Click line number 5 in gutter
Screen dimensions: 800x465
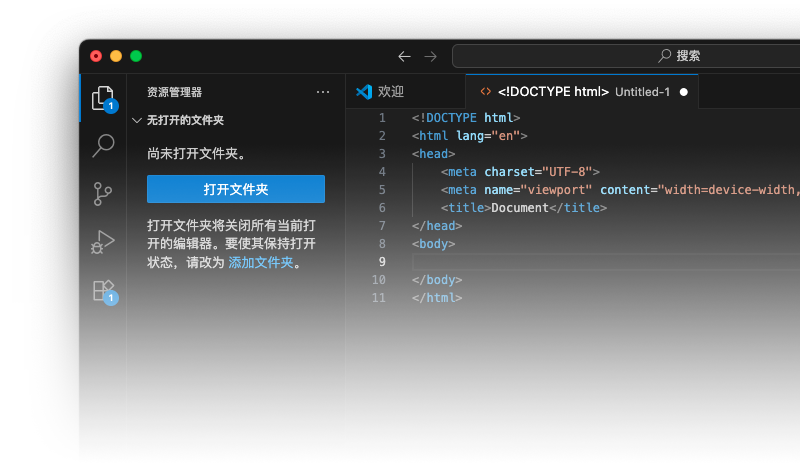pos(382,190)
